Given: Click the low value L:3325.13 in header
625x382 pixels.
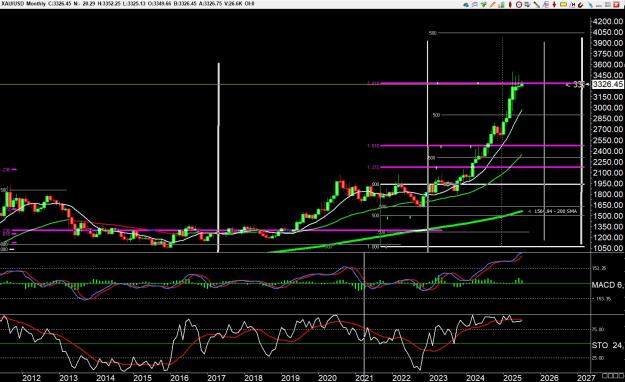Looking at the screenshot, I should 135,4.
